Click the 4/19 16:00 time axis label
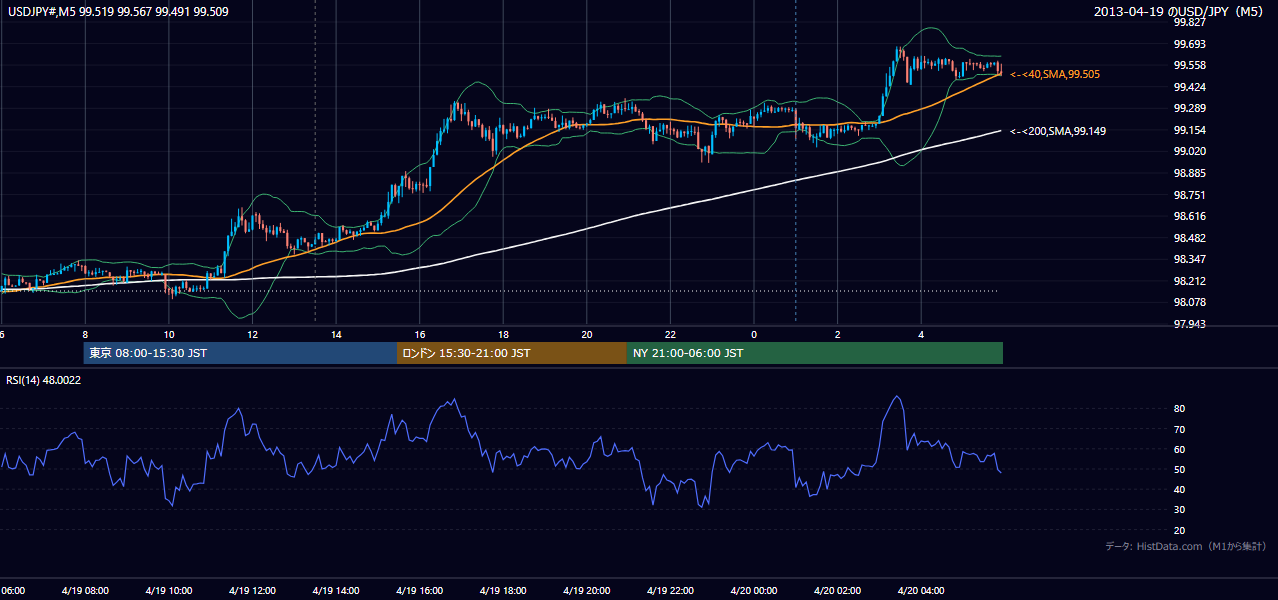 pyautogui.click(x=420, y=591)
